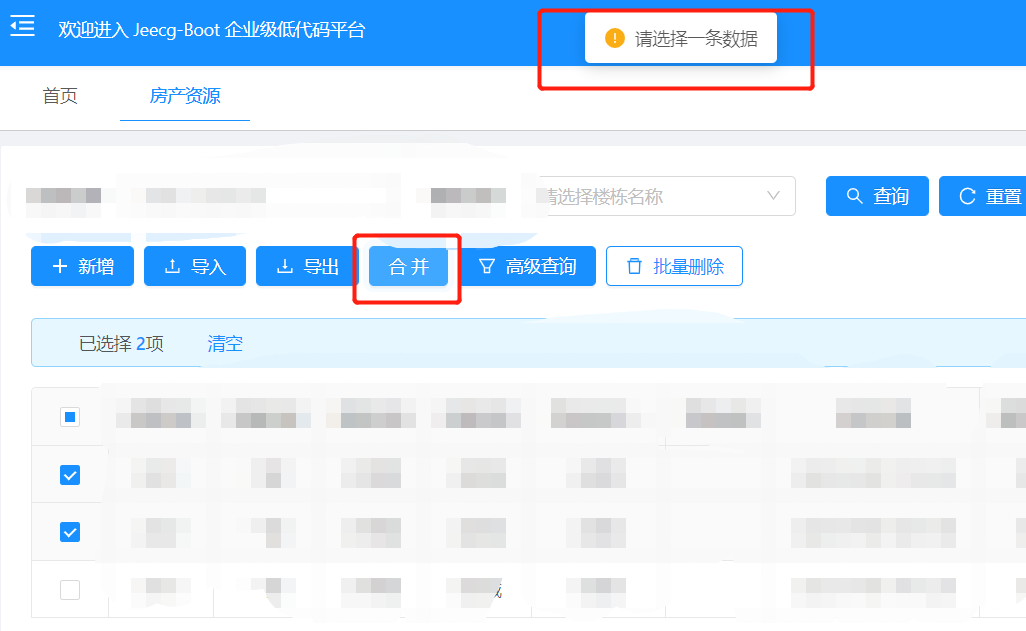Select the 房产资源 tab
1026x631 pixels.
(185, 96)
